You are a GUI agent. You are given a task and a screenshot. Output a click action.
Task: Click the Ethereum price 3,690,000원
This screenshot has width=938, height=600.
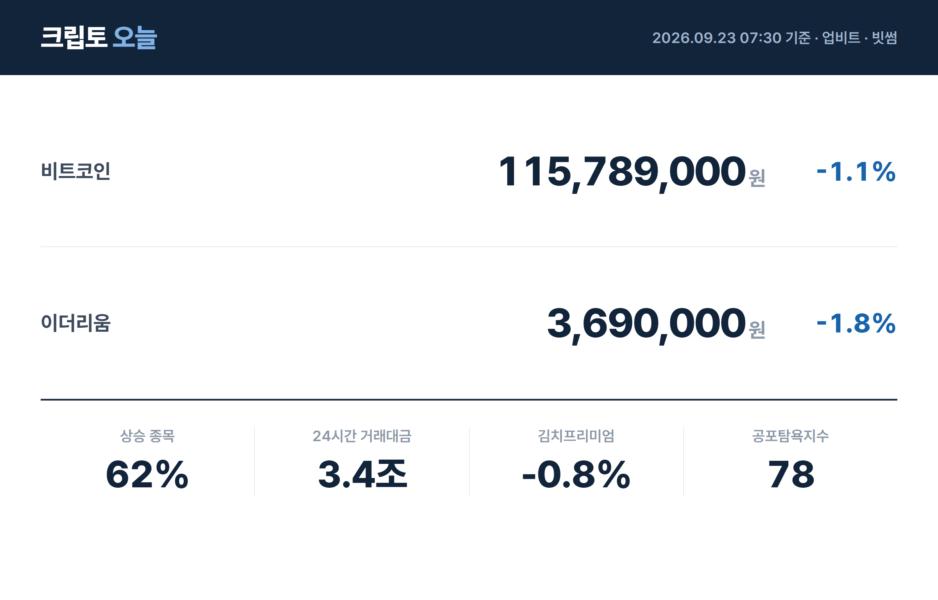tap(656, 324)
